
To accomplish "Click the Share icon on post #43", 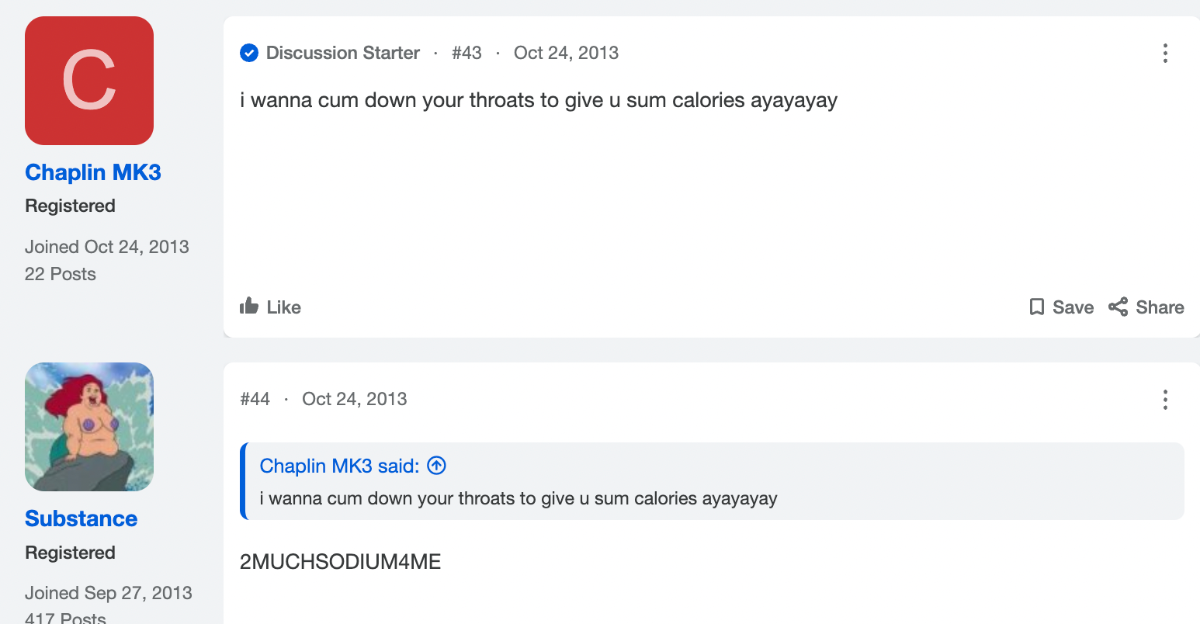I will coord(1118,307).
